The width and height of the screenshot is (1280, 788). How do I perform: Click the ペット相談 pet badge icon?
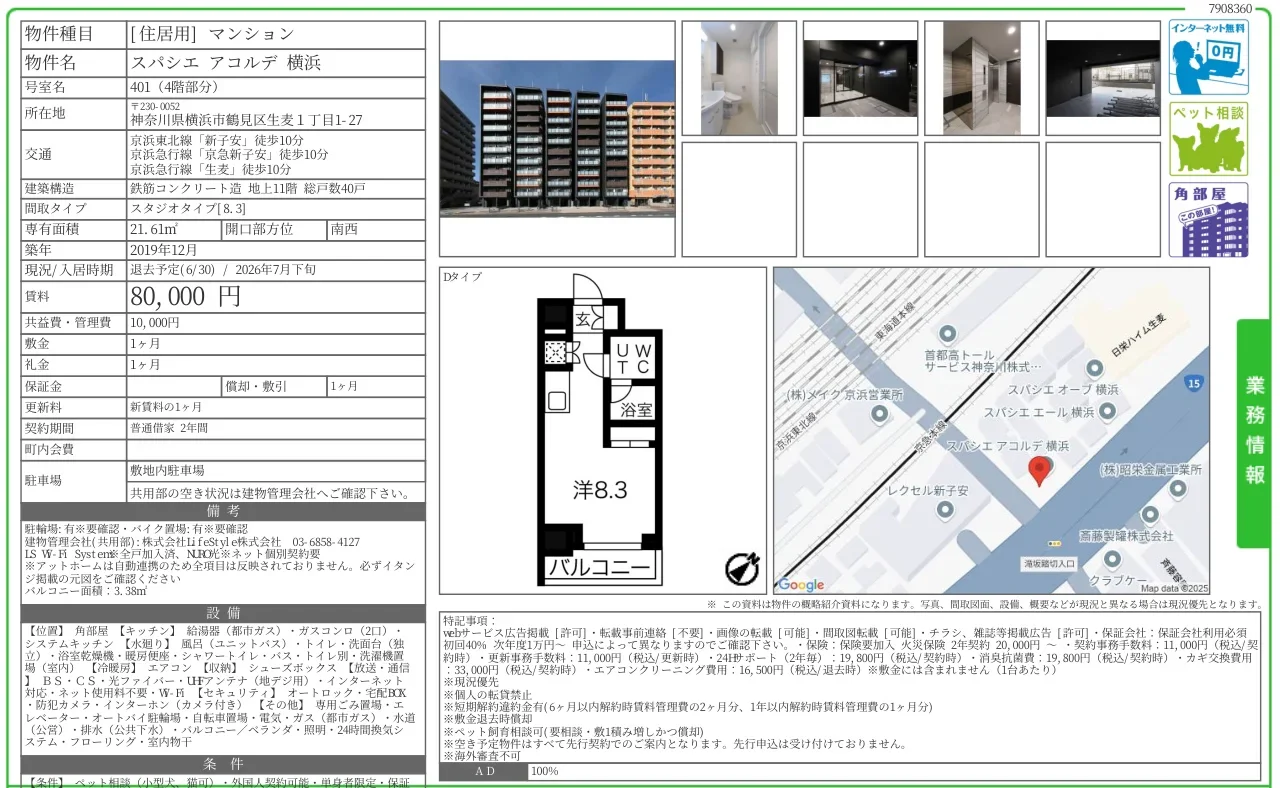(1208, 138)
